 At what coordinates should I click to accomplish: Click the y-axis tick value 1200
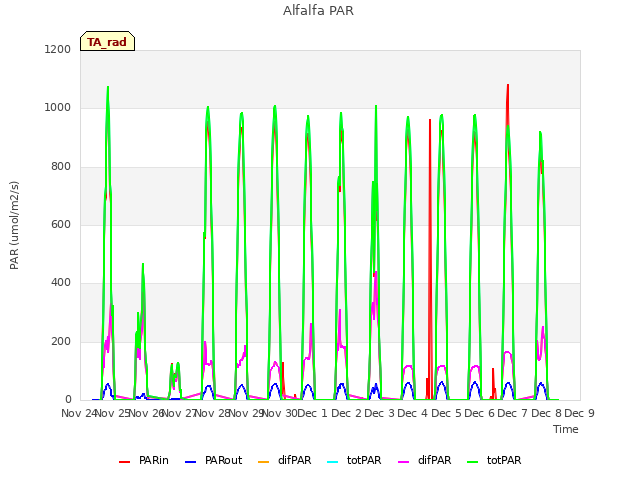point(58,49)
